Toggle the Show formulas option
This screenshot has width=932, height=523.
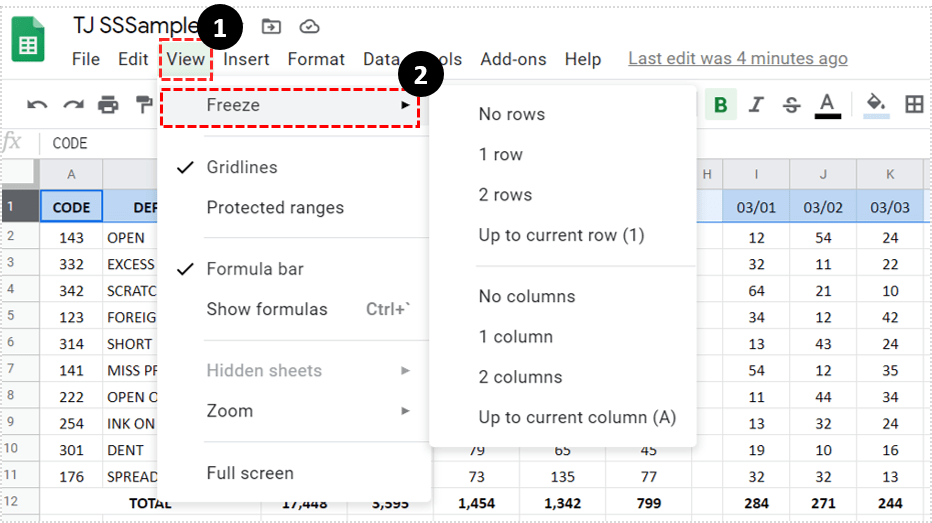point(267,309)
